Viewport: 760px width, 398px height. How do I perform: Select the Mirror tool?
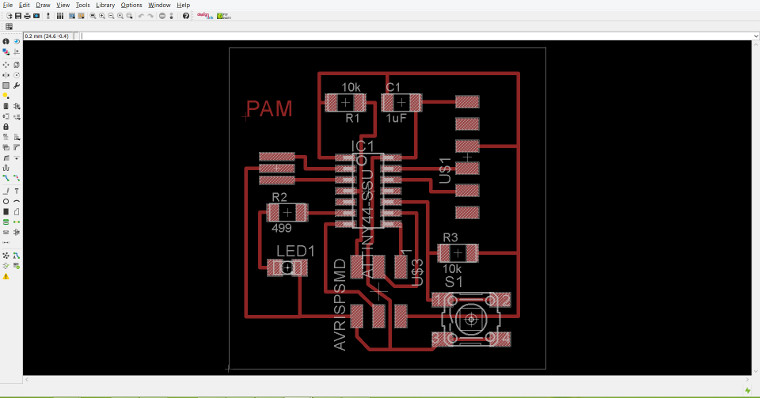click(x=6, y=75)
